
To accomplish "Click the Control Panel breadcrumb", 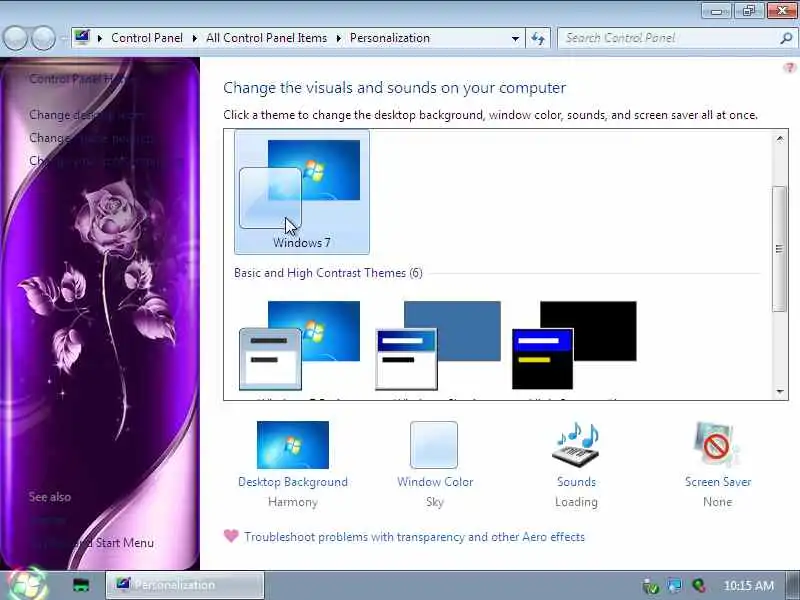I will [147, 38].
